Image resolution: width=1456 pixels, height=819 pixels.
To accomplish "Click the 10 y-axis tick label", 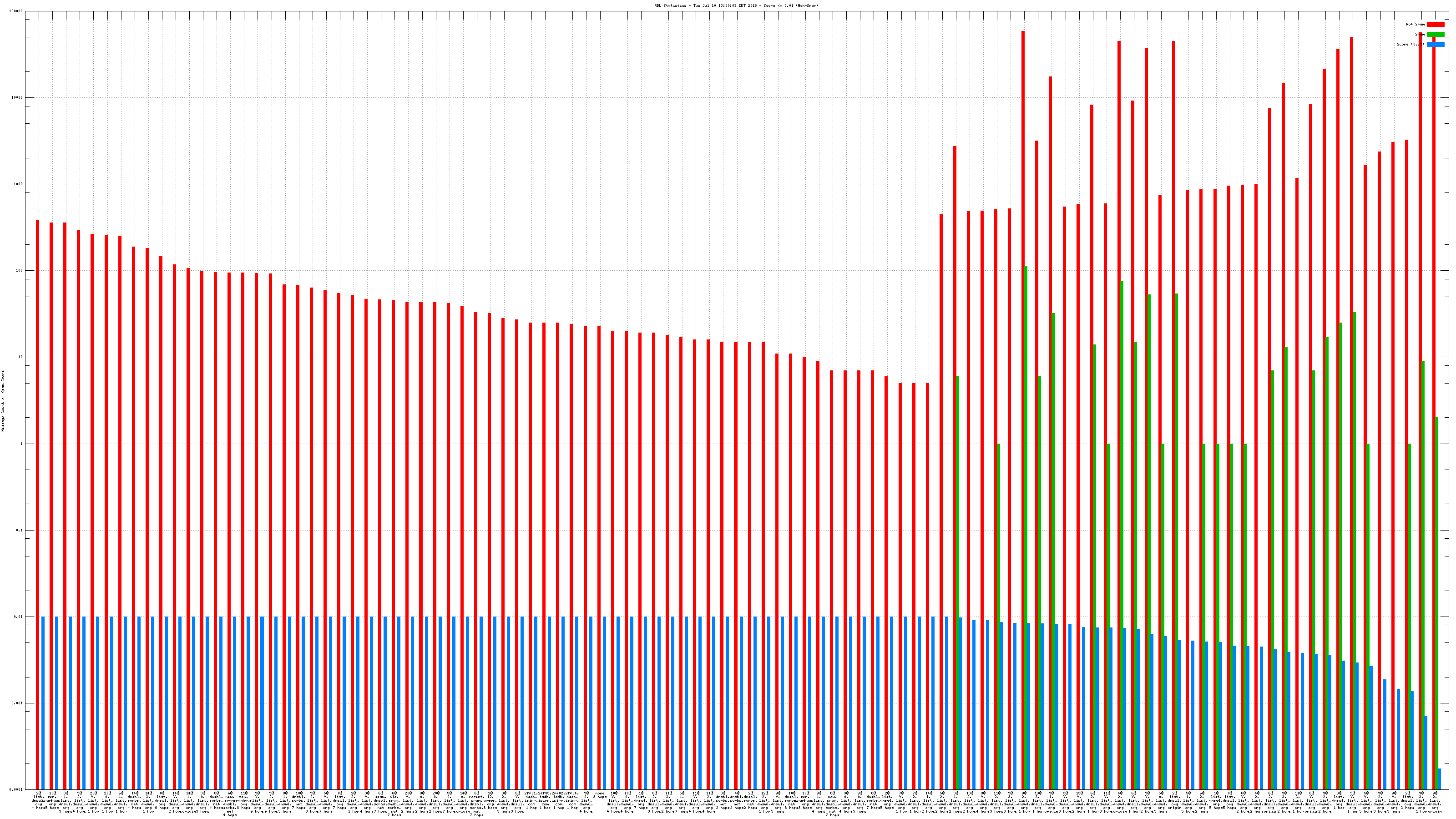I will click(x=20, y=357).
